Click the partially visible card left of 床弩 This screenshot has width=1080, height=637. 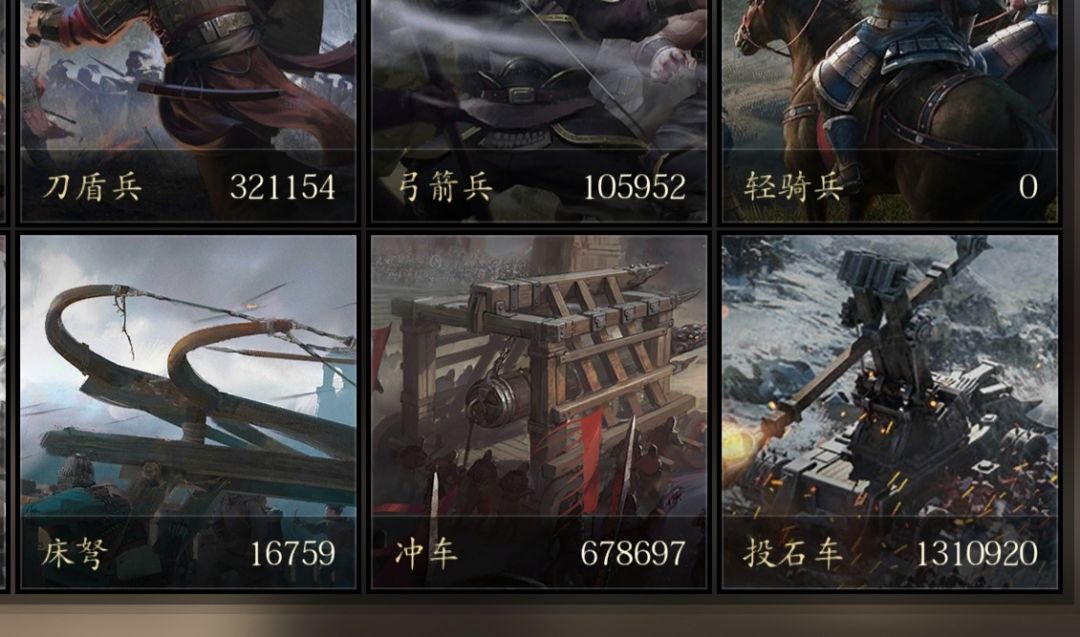pyautogui.click(x=3, y=412)
